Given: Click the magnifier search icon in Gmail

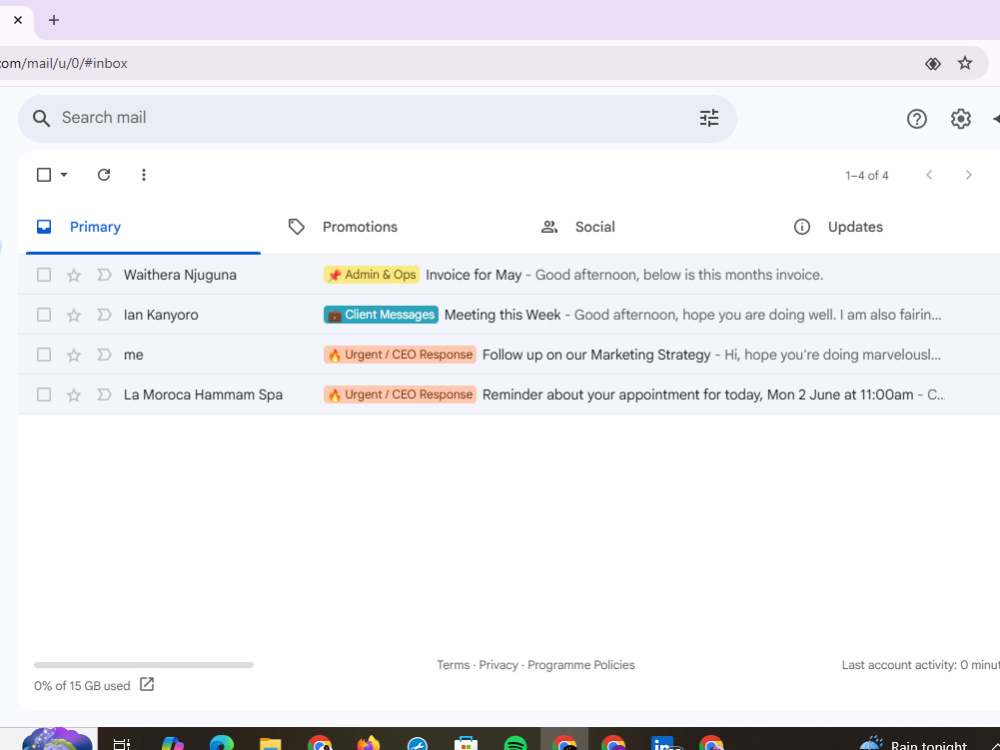Looking at the screenshot, I should point(41,118).
